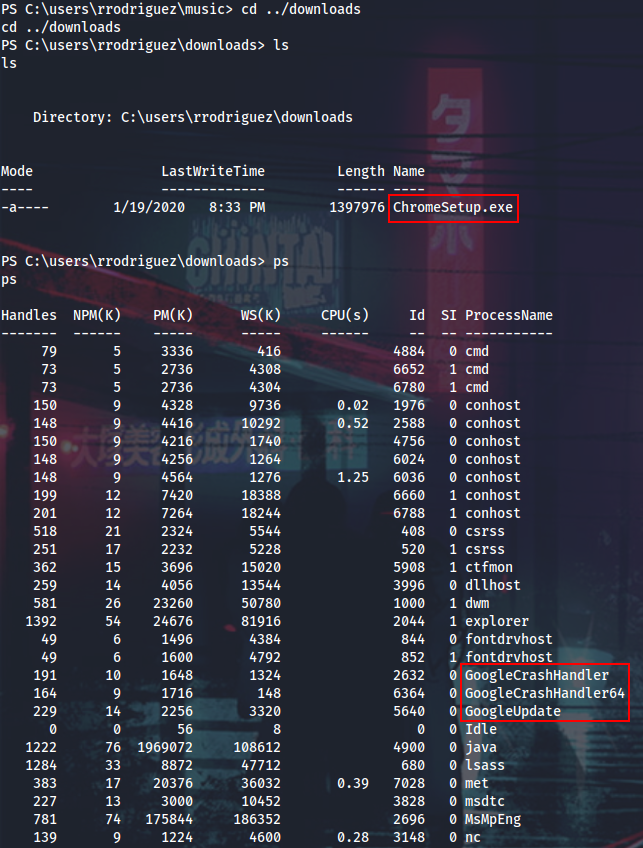Click the GoogleUpdate process entry
643x848 pixels.
pyautogui.click(x=526, y=711)
